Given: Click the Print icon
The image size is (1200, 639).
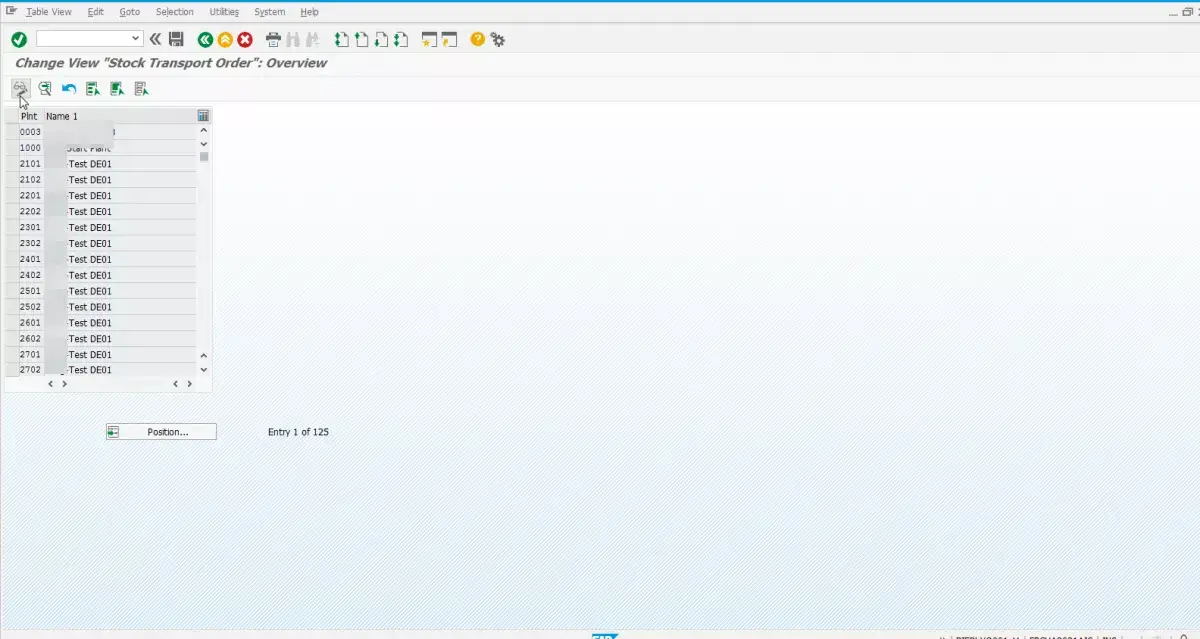Looking at the screenshot, I should [274, 39].
